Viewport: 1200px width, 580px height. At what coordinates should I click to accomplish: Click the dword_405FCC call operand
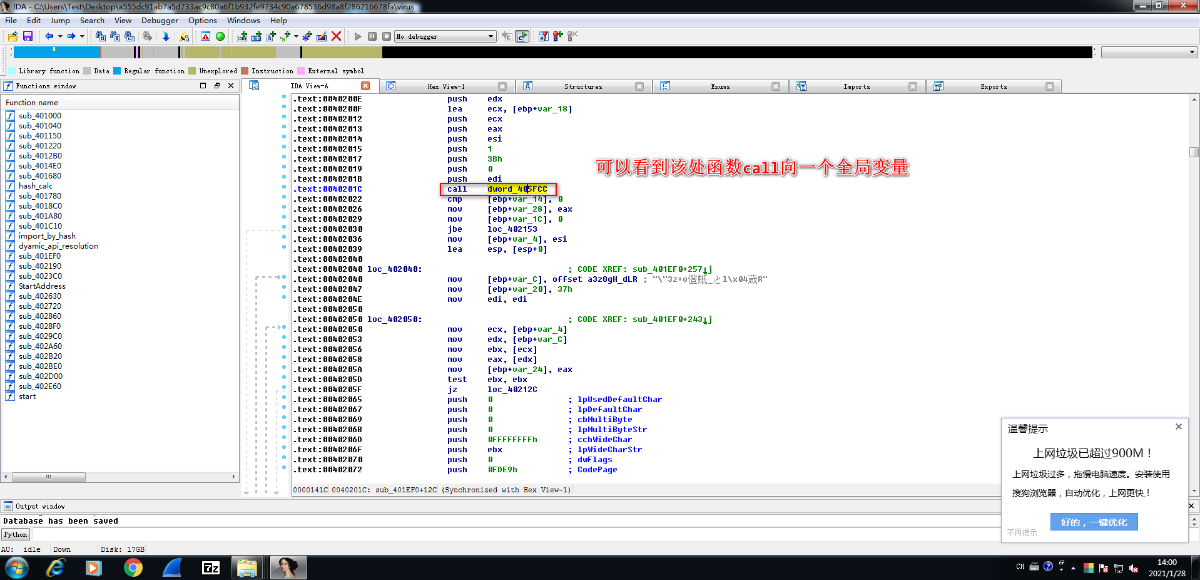click(x=517, y=189)
